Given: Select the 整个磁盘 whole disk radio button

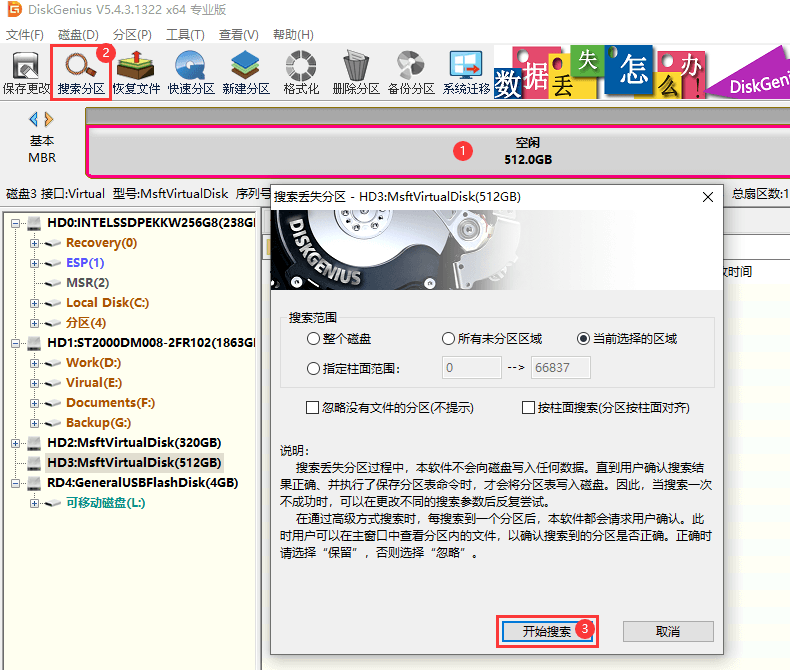Looking at the screenshot, I should [x=313, y=339].
